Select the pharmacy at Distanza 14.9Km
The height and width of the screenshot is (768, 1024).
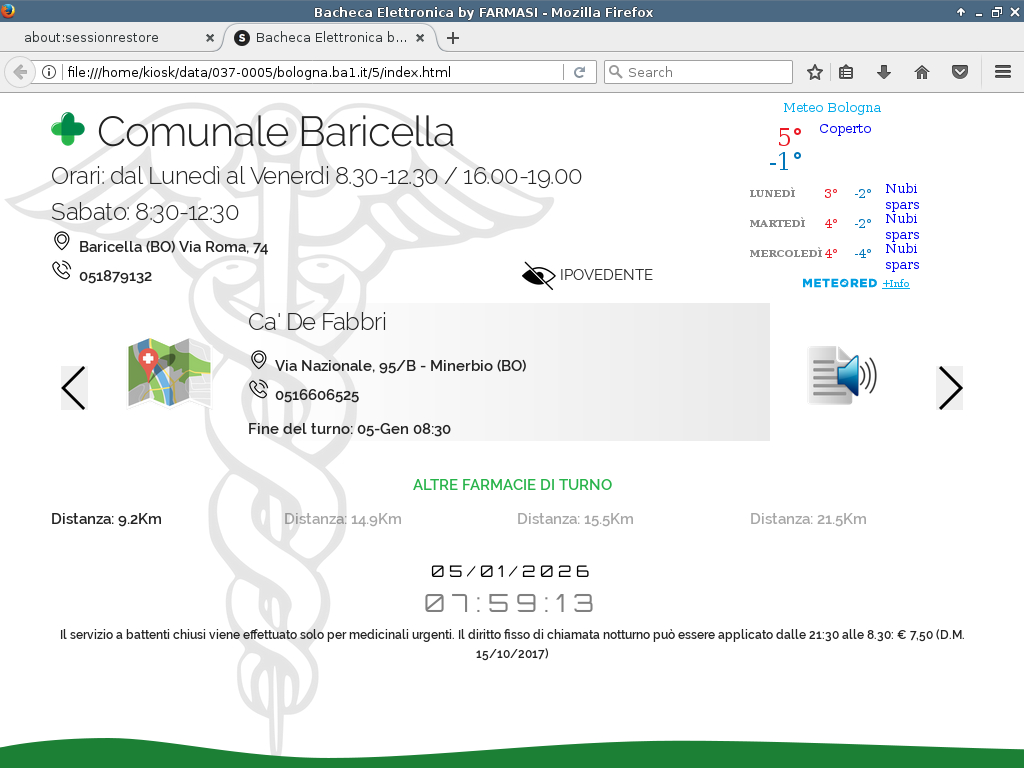tap(342, 519)
